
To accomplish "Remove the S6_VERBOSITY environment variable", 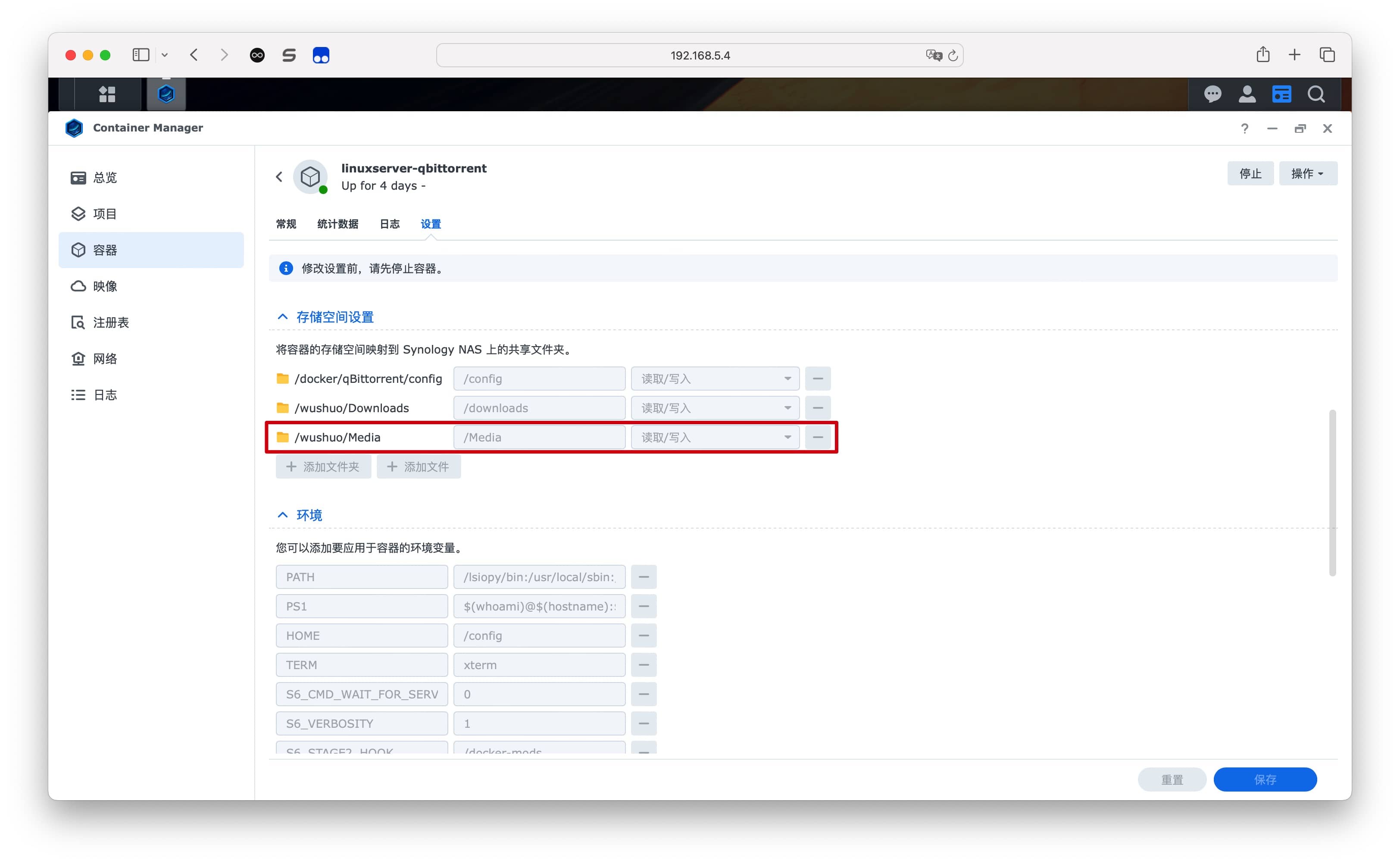I will tap(643, 723).
